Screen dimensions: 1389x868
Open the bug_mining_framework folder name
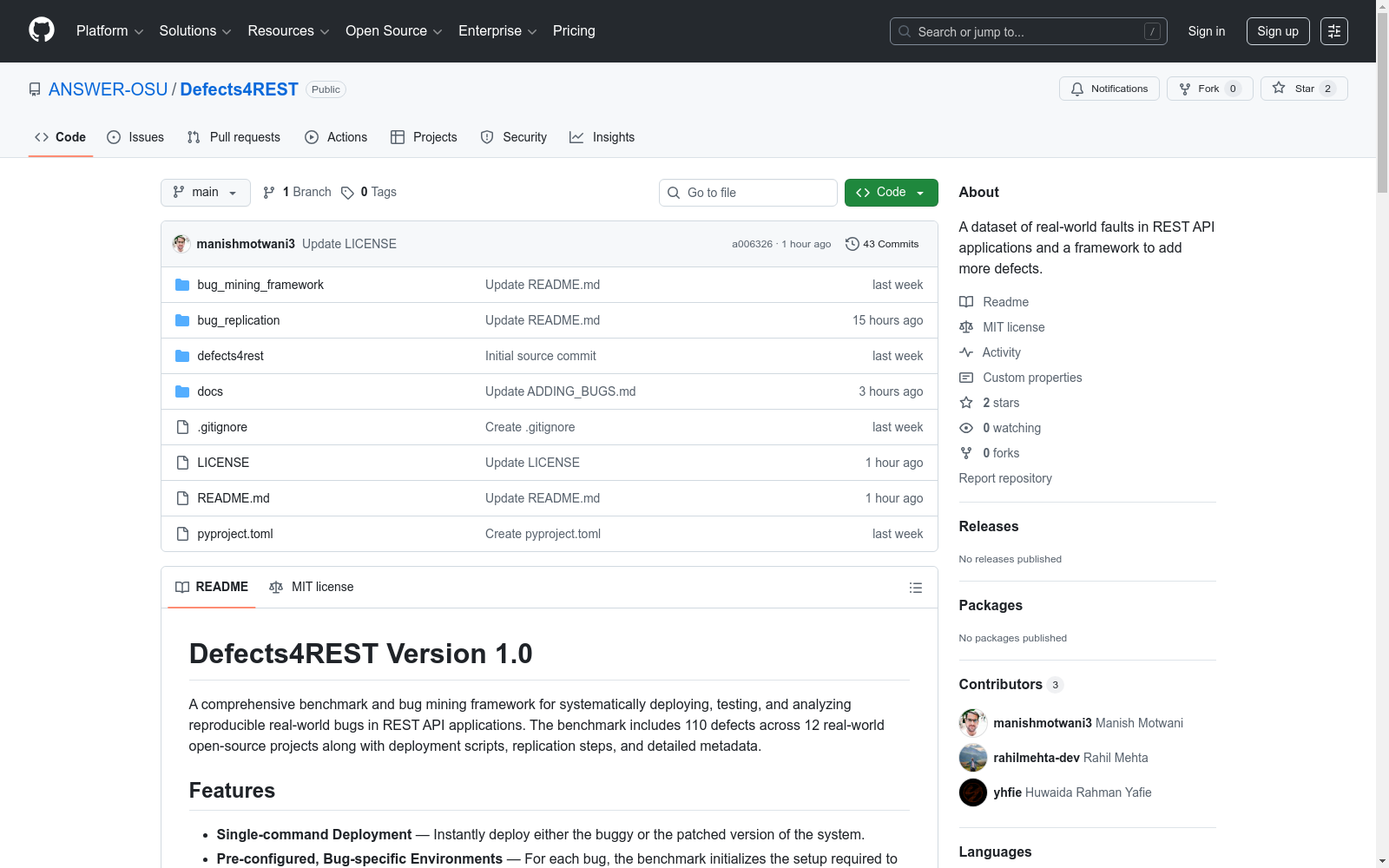coord(260,285)
